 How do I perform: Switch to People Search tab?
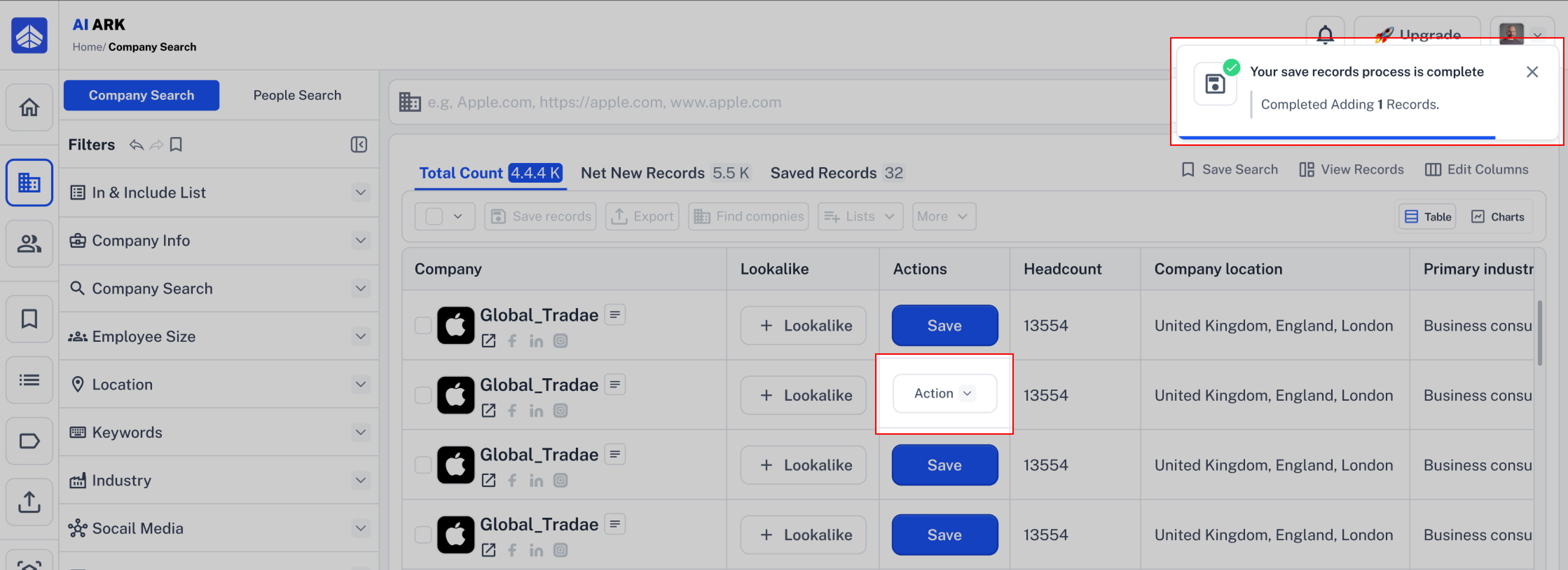(297, 96)
